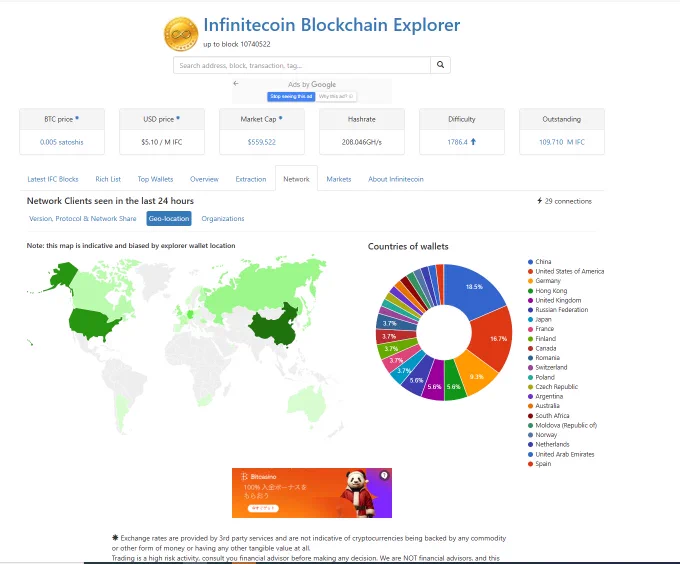Screen dimensions: 680x564
Task: Select Version, Protocol & Network Share view
Action: 82,218
